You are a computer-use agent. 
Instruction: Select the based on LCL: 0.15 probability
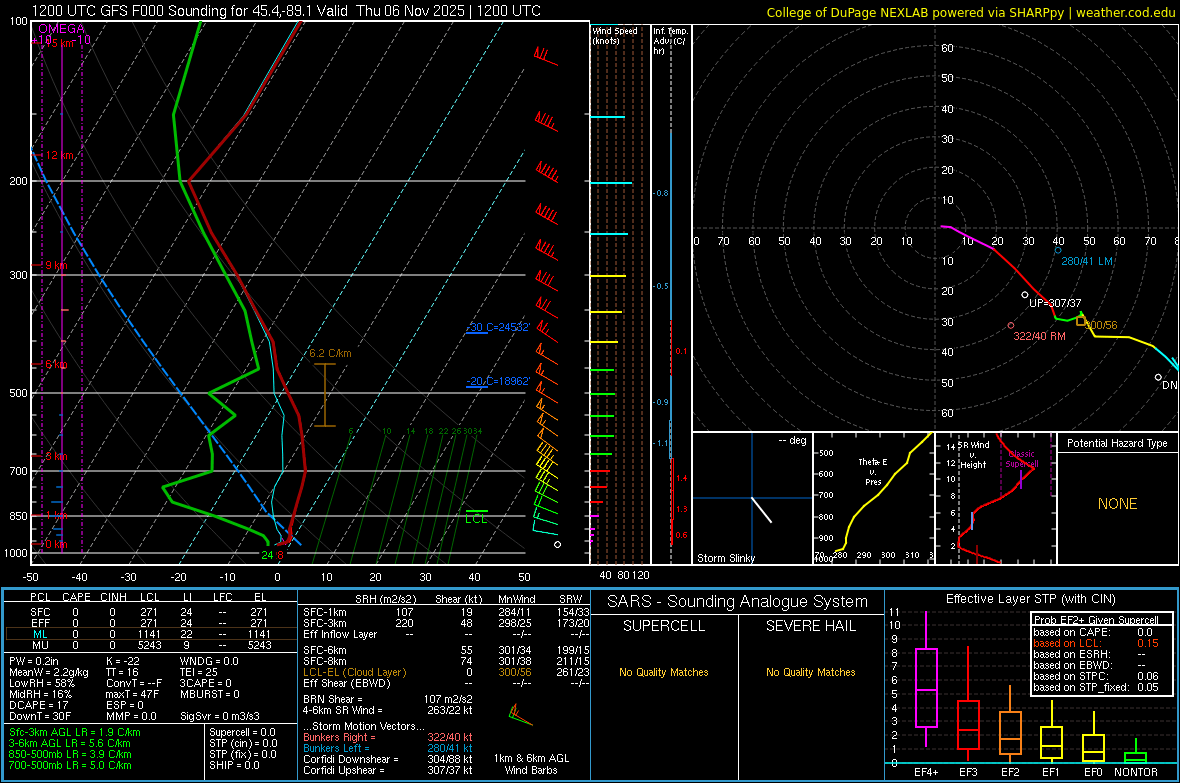(1096, 643)
